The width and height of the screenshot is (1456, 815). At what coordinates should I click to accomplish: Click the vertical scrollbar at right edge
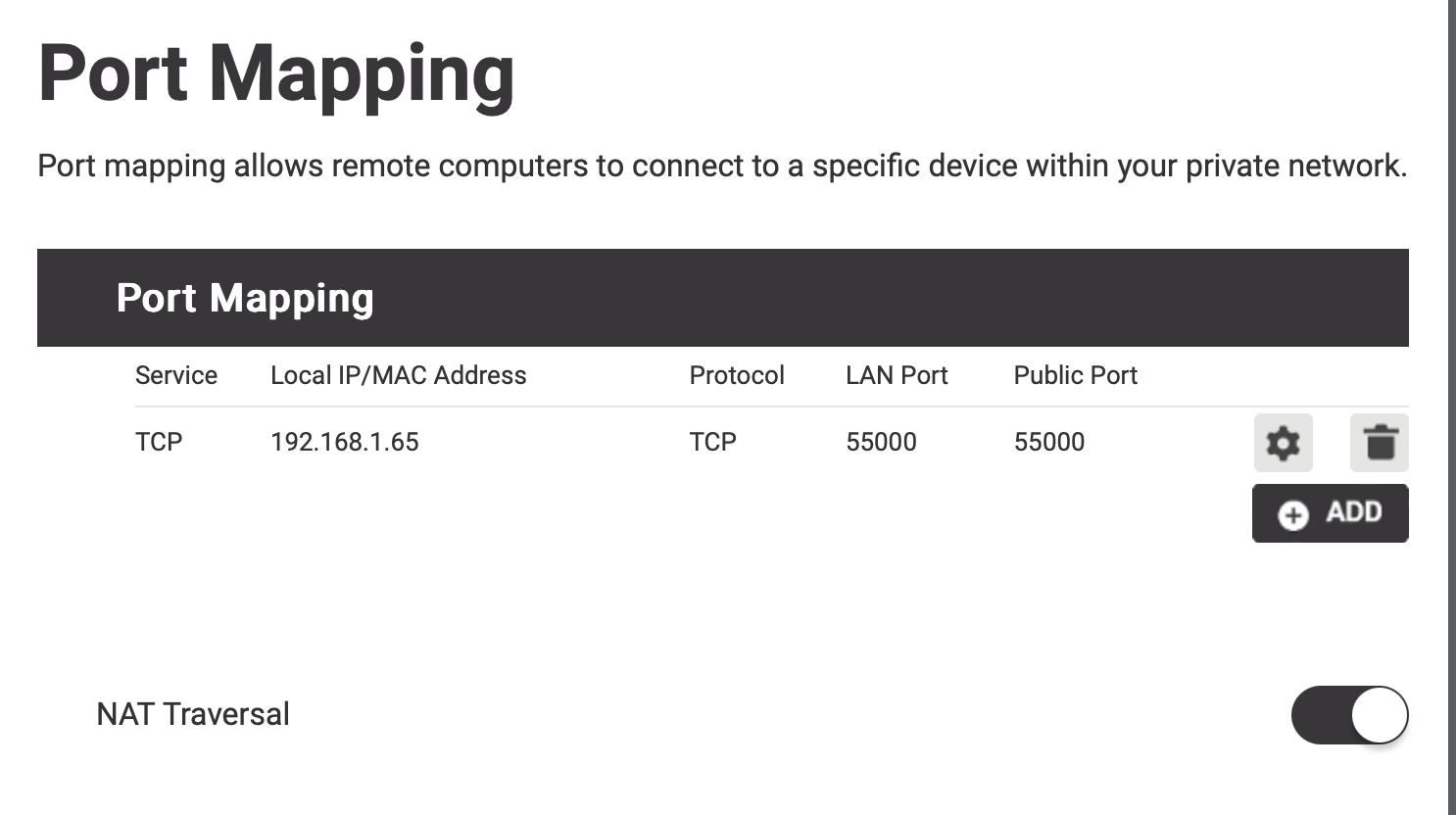tap(1452, 407)
